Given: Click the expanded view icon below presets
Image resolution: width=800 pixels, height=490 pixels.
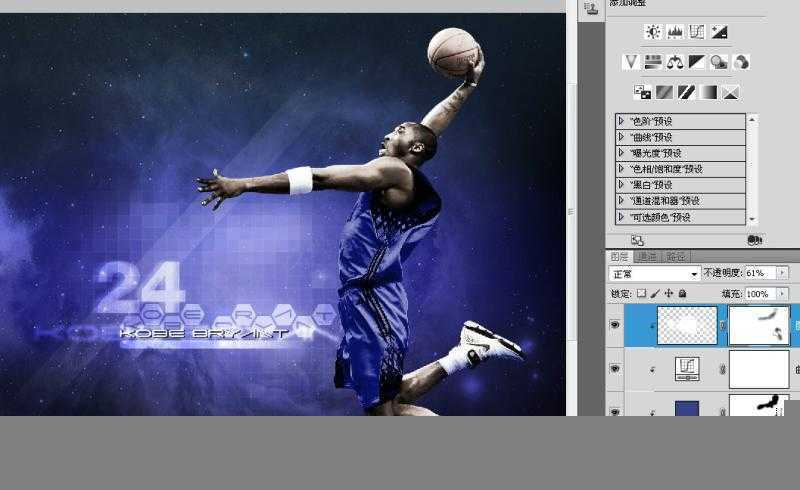Looking at the screenshot, I should tap(637, 240).
